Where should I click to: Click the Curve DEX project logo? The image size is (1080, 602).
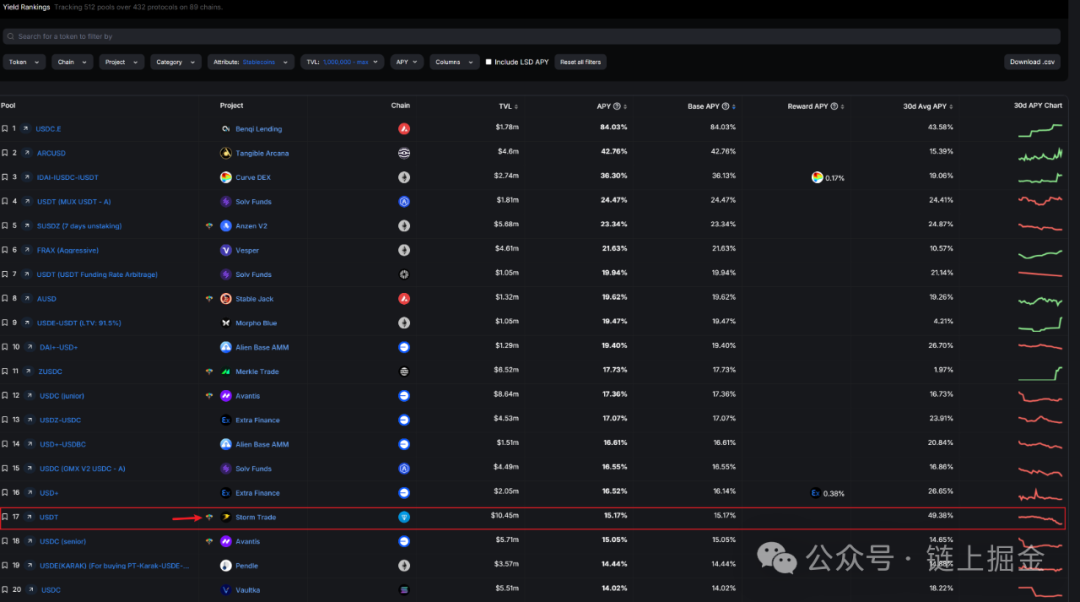pyautogui.click(x=225, y=177)
